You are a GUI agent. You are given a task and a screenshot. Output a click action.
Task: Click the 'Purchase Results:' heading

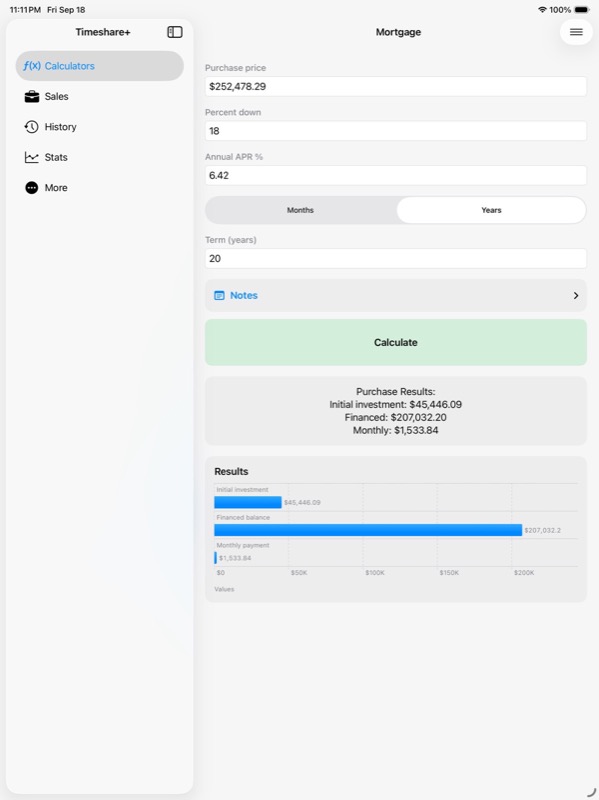395,392
